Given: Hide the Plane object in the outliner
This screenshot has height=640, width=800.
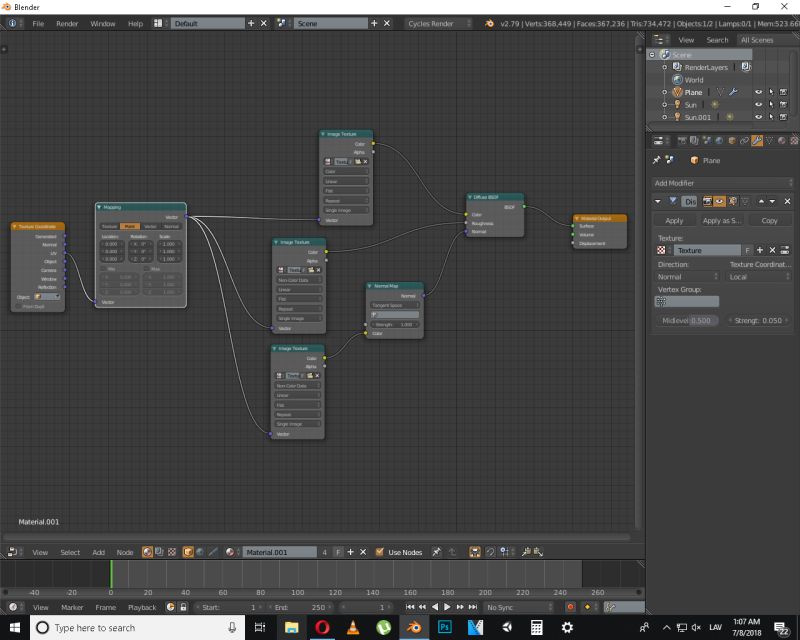Looking at the screenshot, I should 758,91.
